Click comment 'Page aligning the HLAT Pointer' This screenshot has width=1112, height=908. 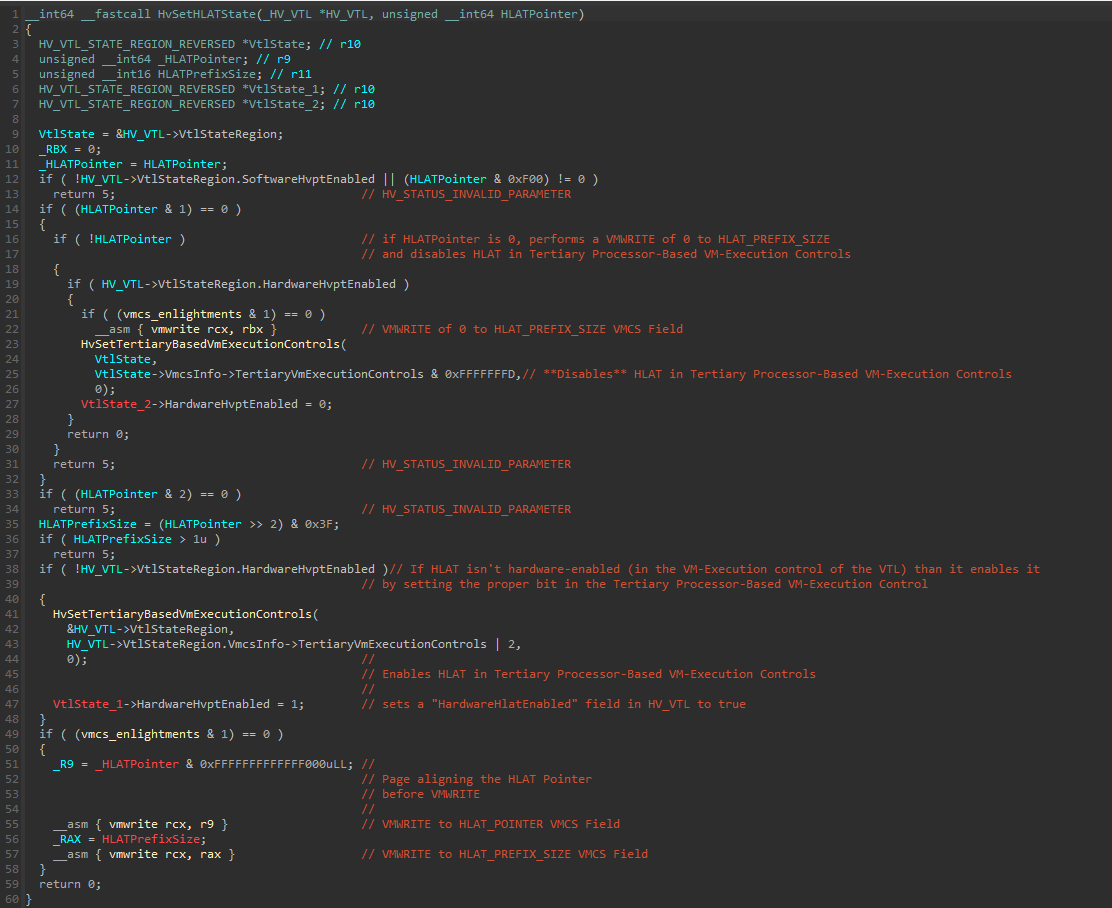point(477,779)
